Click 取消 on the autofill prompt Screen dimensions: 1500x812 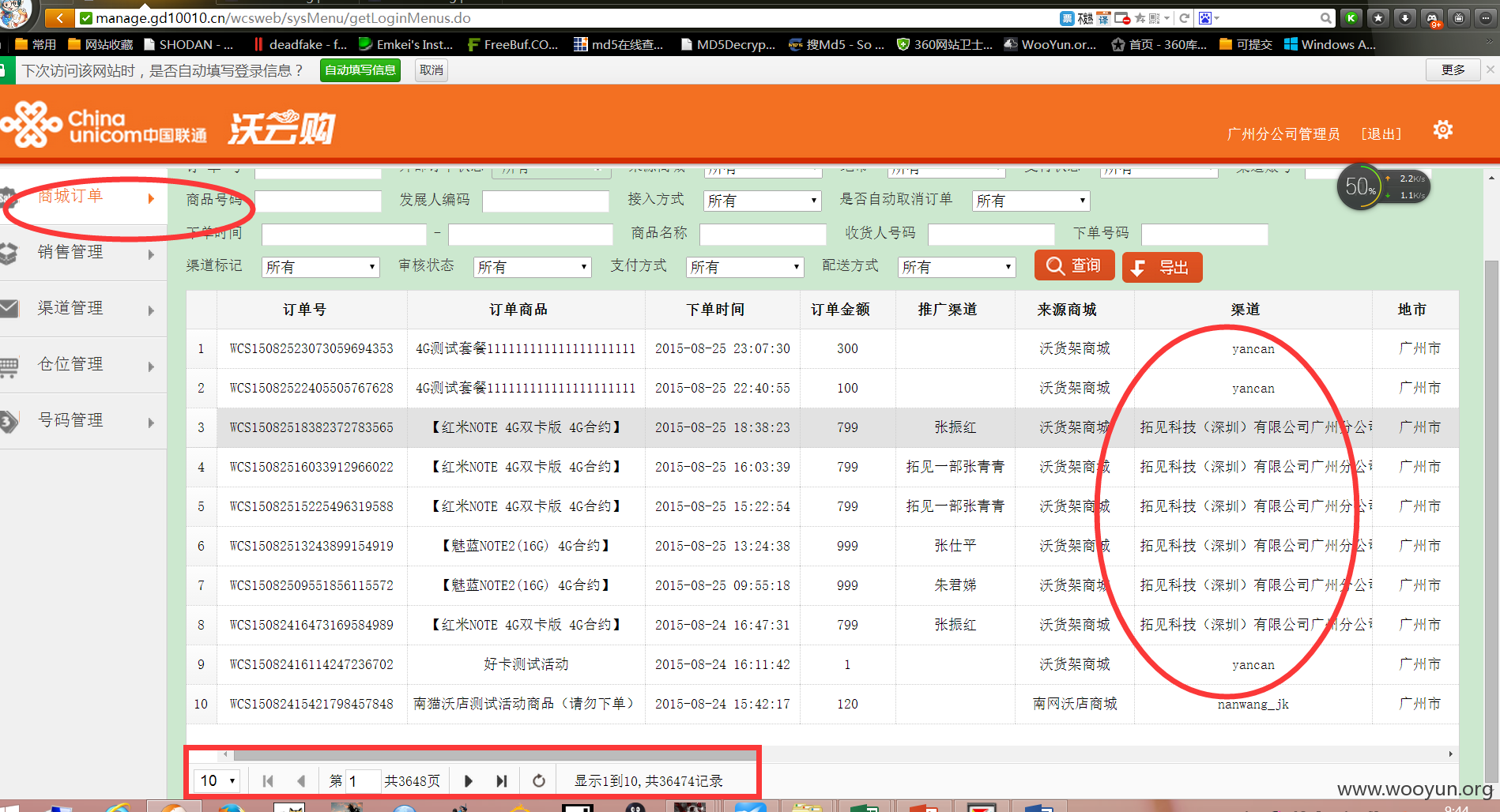(432, 70)
